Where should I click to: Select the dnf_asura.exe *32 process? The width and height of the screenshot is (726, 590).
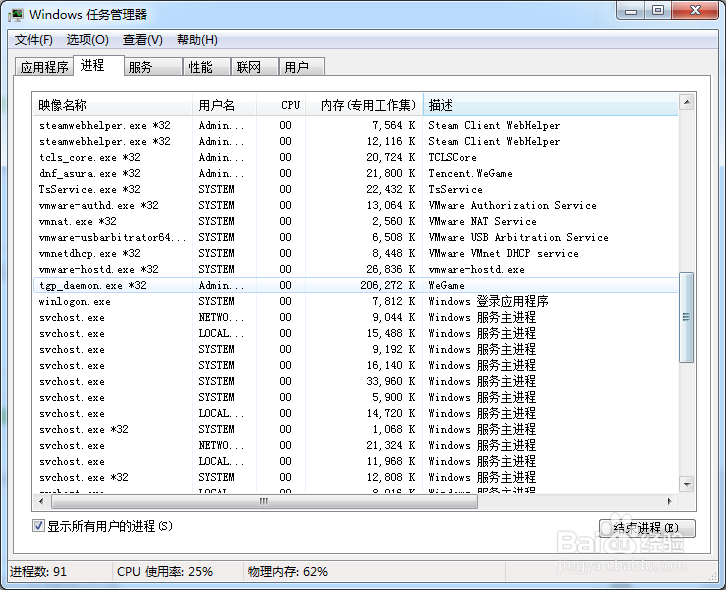pos(356,173)
